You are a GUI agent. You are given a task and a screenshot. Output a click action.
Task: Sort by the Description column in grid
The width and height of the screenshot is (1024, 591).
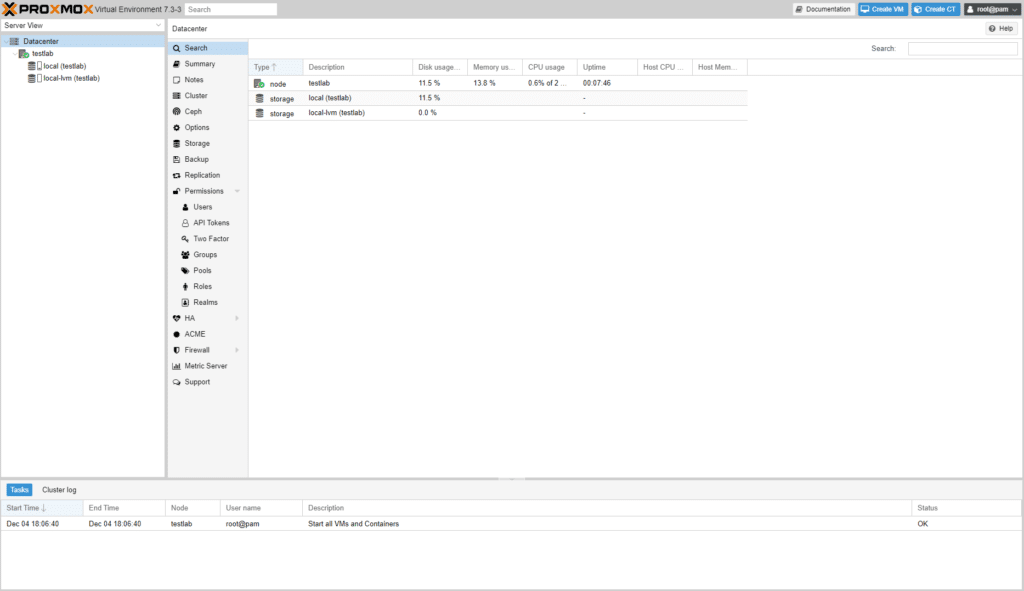358,67
